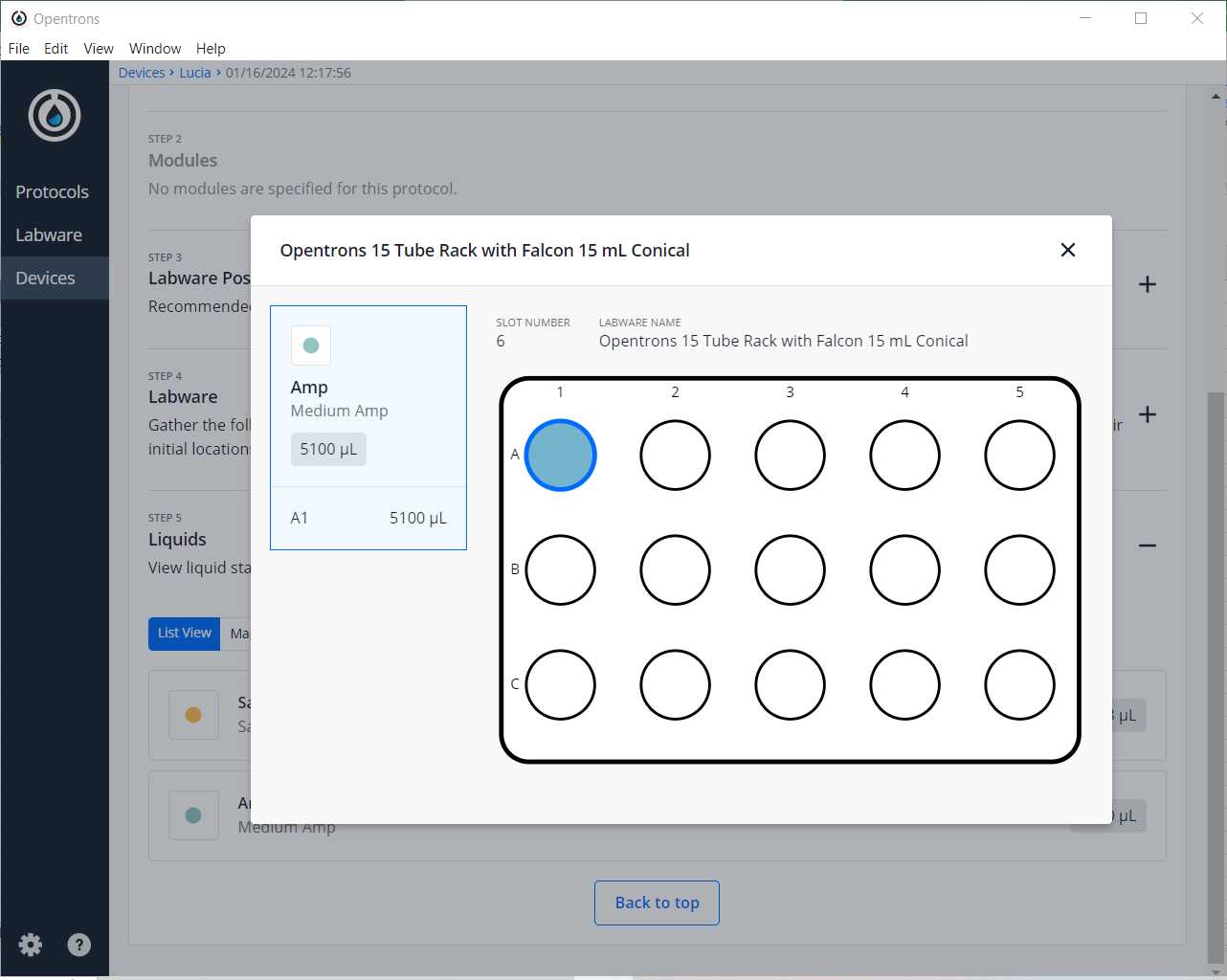Open Lucia breadcrumb link

[x=195, y=73]
